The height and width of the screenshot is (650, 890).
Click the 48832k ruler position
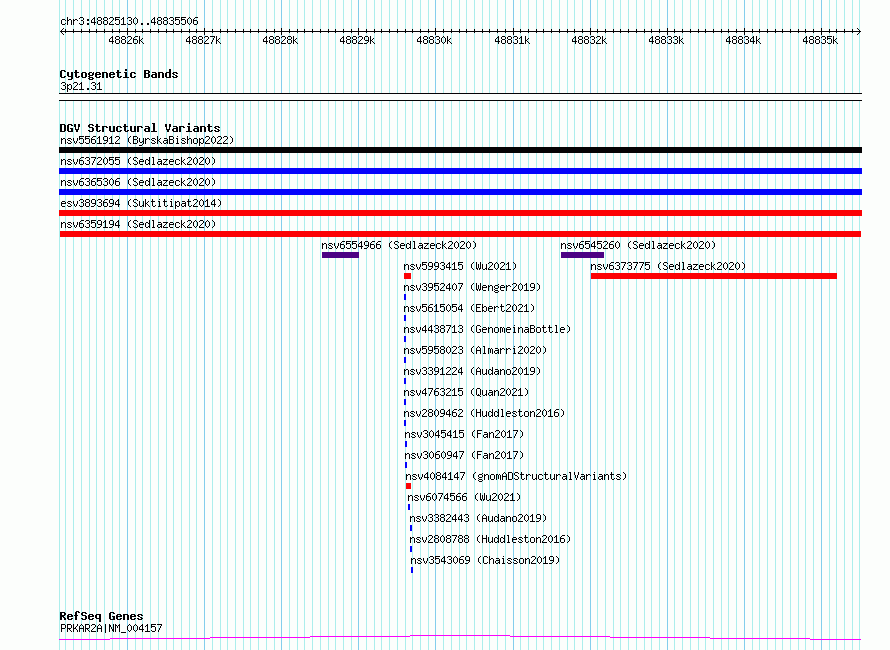pos(589,40)
